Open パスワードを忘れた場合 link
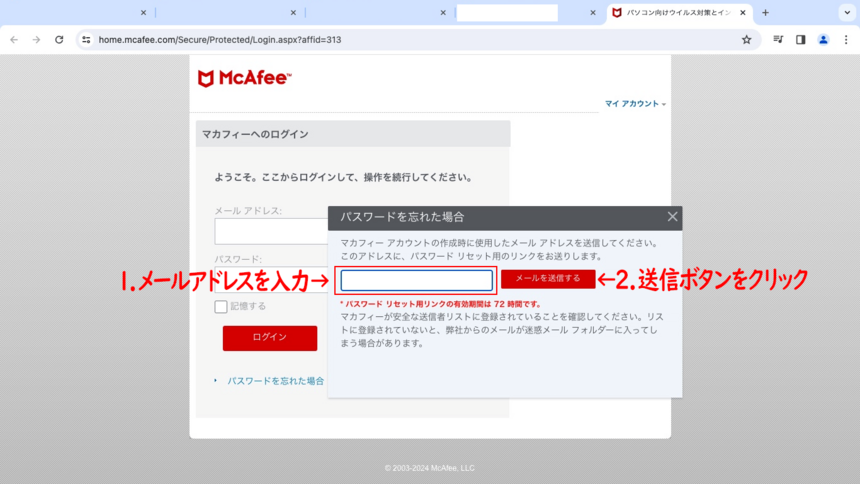The image size is (860, 484). point(275,381)
